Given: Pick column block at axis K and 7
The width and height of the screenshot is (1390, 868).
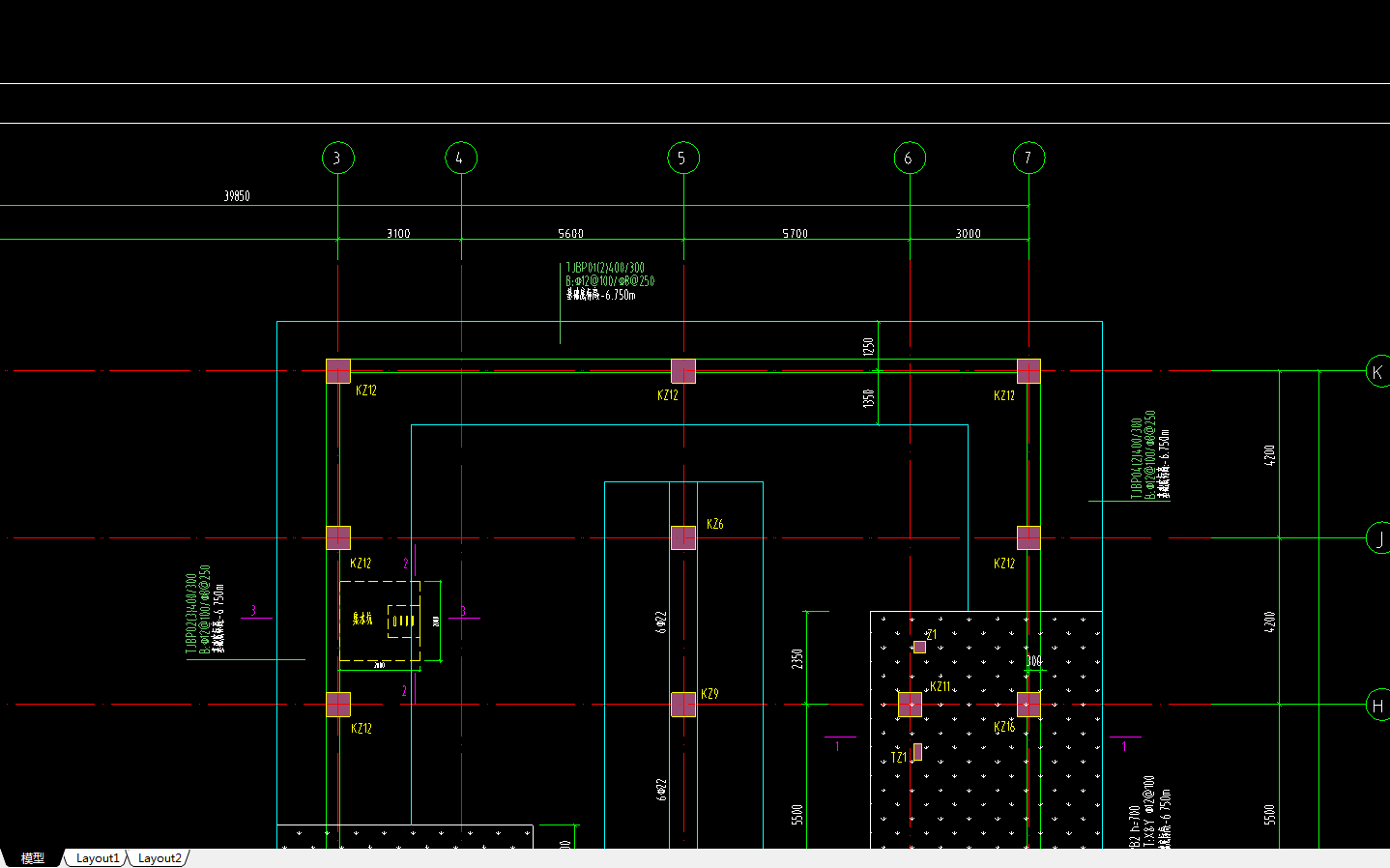Looking at the screenshot, I should point(1028,371).
